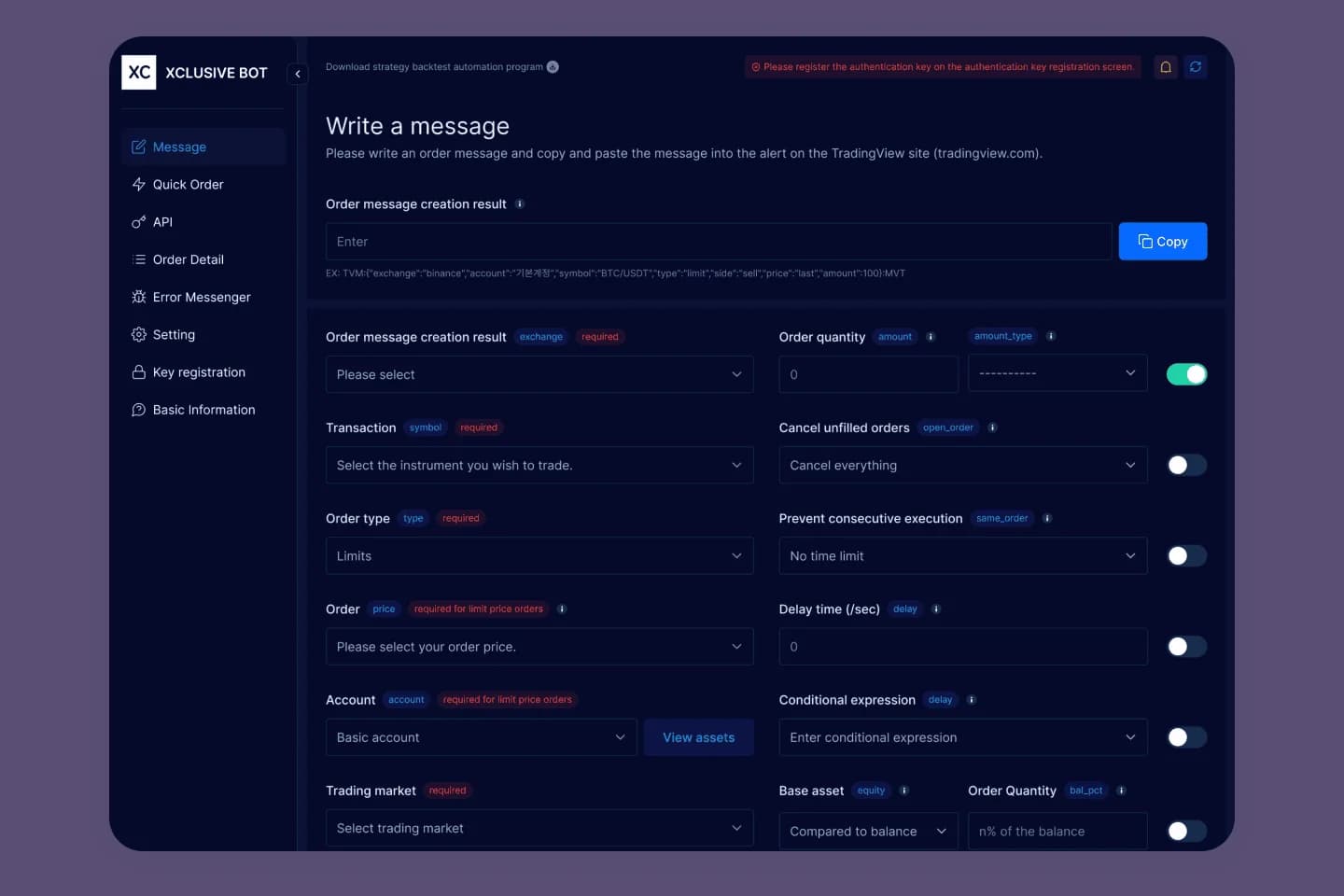Navigate to Basic Information
Screen dimensions: 1344x896
(203, 409)
